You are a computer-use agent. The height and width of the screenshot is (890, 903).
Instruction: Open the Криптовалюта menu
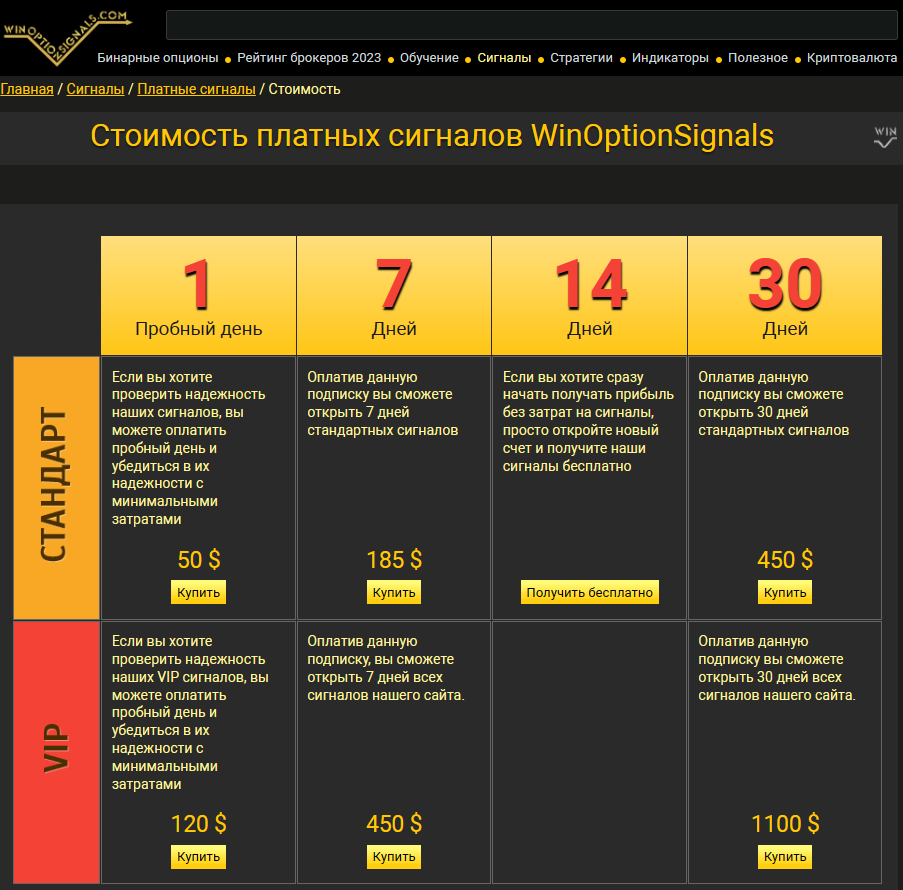(x=851, y=58)
